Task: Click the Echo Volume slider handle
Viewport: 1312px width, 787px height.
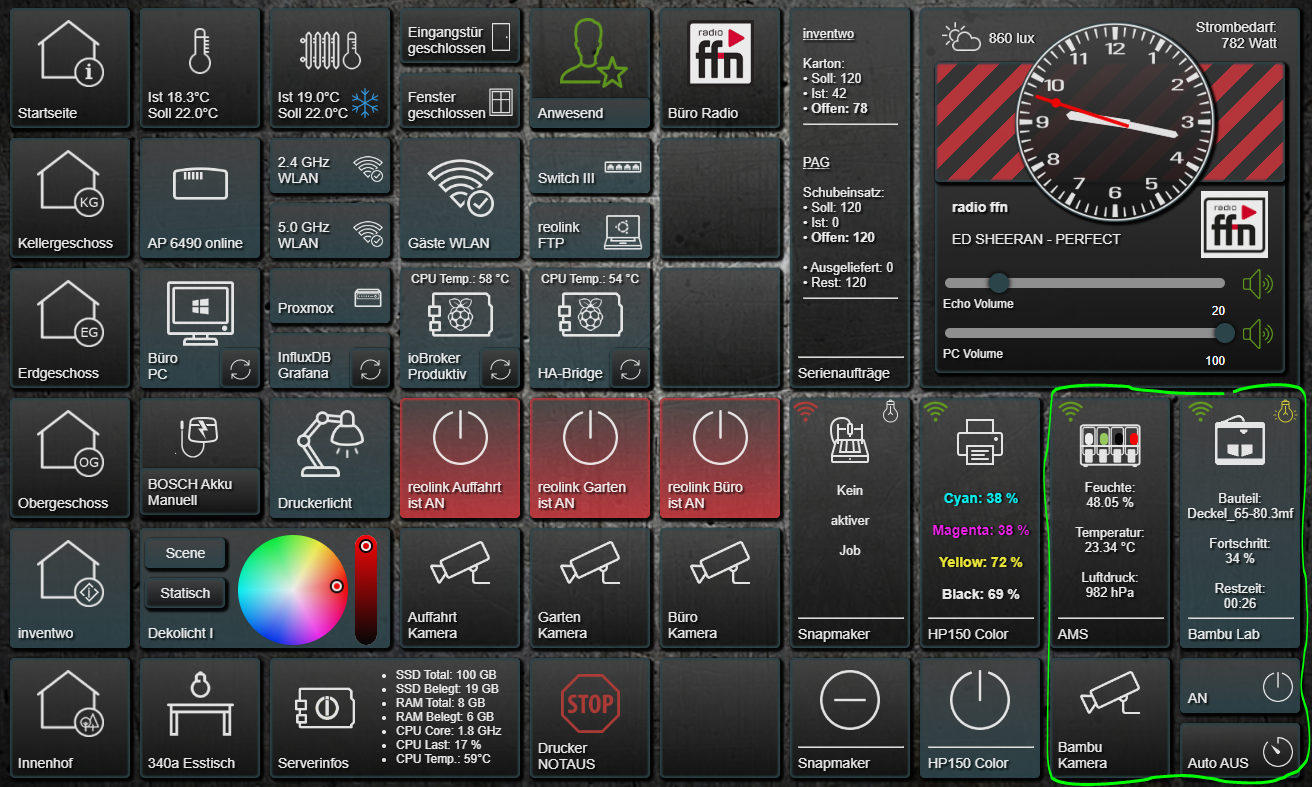Action: point(998,283)
